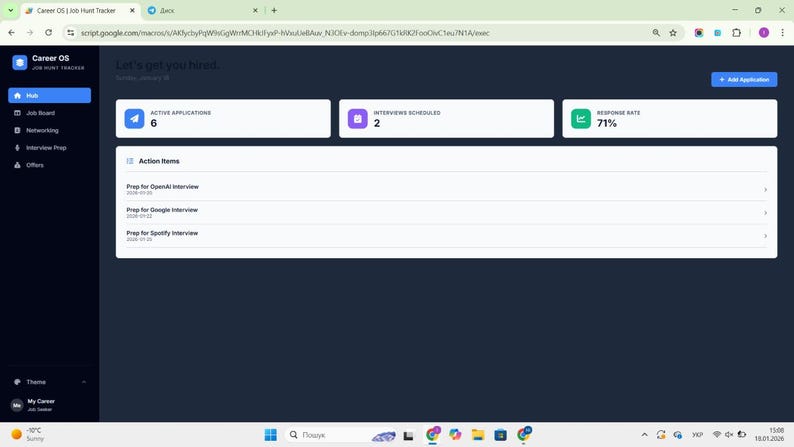This screenshot has width=794, height=447.
Task: Bookmark this page with star icon
Action: [673, 32]
